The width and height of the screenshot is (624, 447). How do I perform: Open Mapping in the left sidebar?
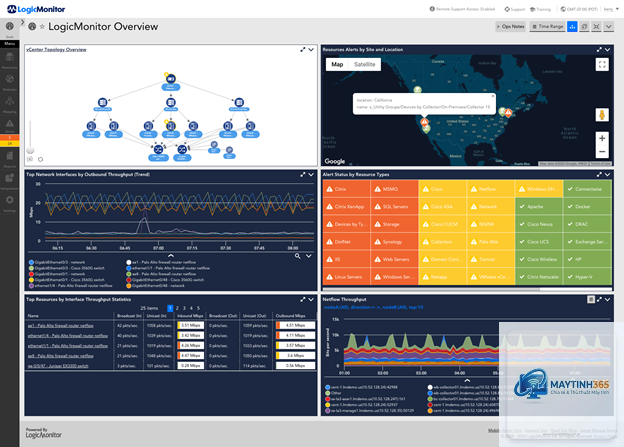(10, 104)
